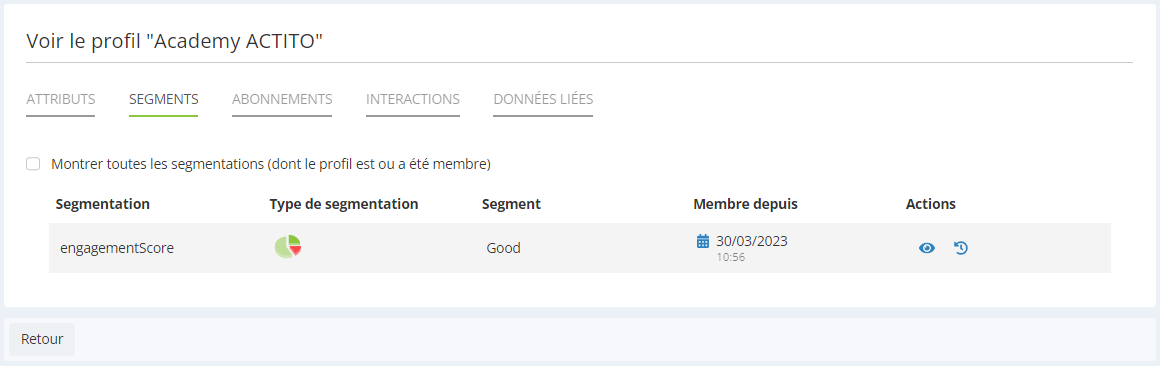
Task: Go to the INTERACTIONS tab
Action: (x=413, y=99)
